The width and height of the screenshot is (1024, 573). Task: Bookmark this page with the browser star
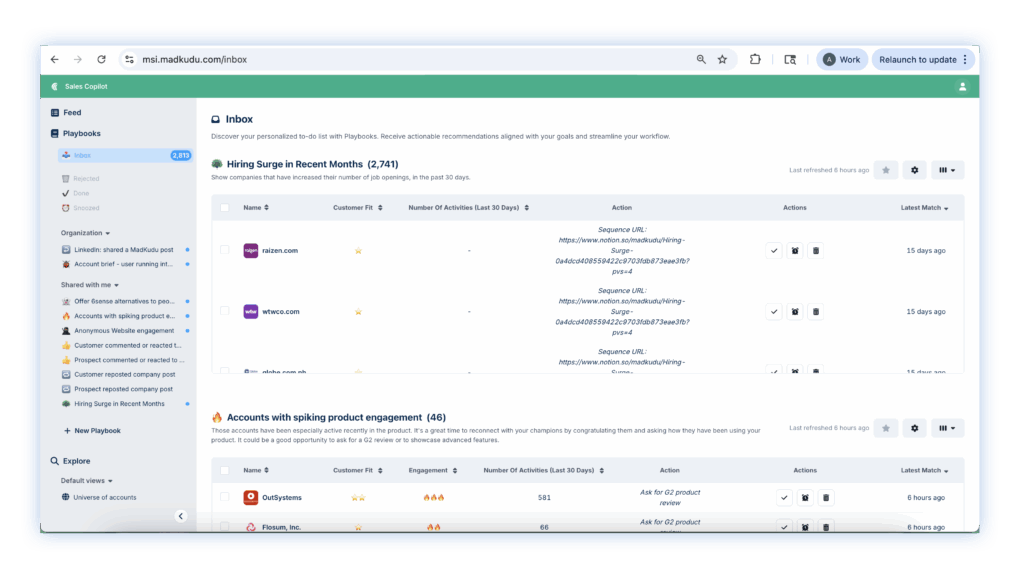[x=722, y=59]
